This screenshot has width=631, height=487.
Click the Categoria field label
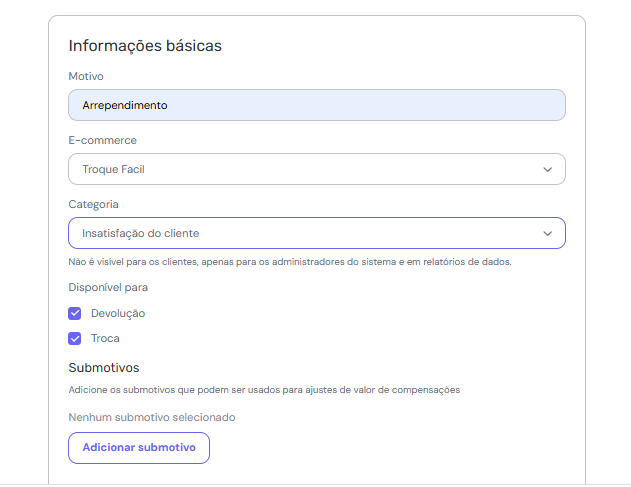pos(93,204)
